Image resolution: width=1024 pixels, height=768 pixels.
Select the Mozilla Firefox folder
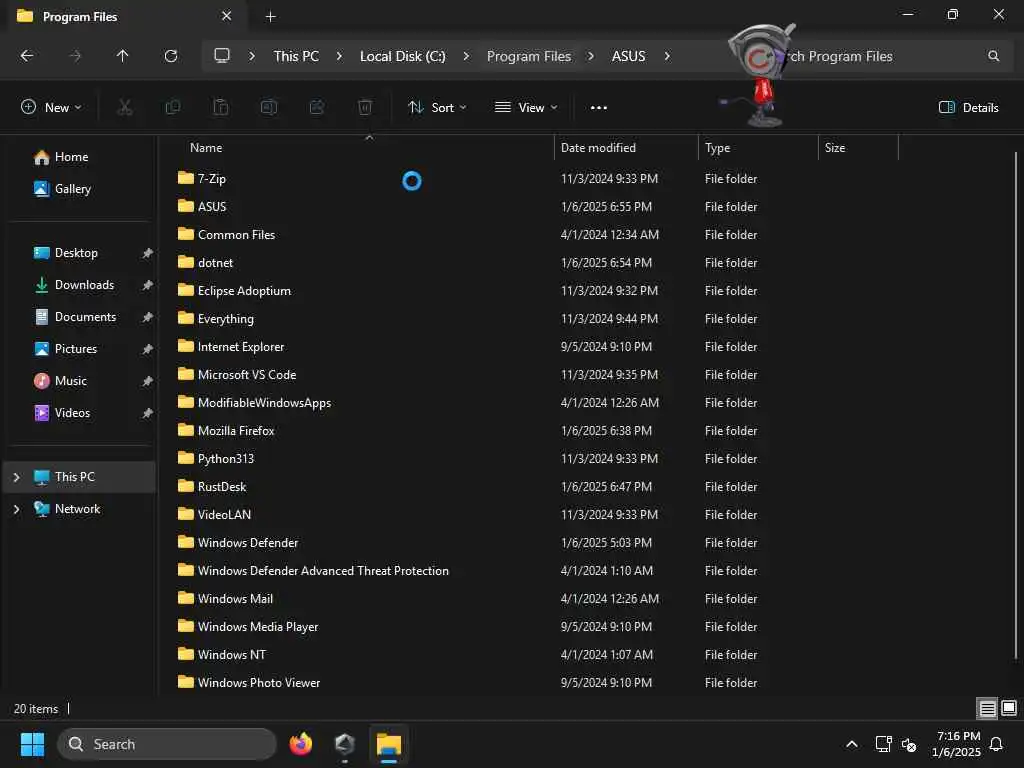pos(226,431)
